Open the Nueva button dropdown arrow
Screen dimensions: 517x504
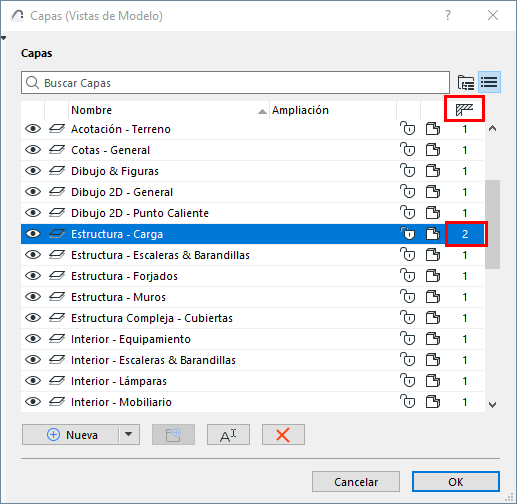129,434
